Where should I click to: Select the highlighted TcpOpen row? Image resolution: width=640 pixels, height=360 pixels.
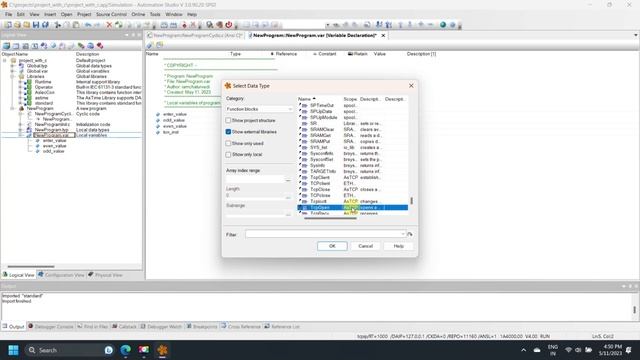353,208
